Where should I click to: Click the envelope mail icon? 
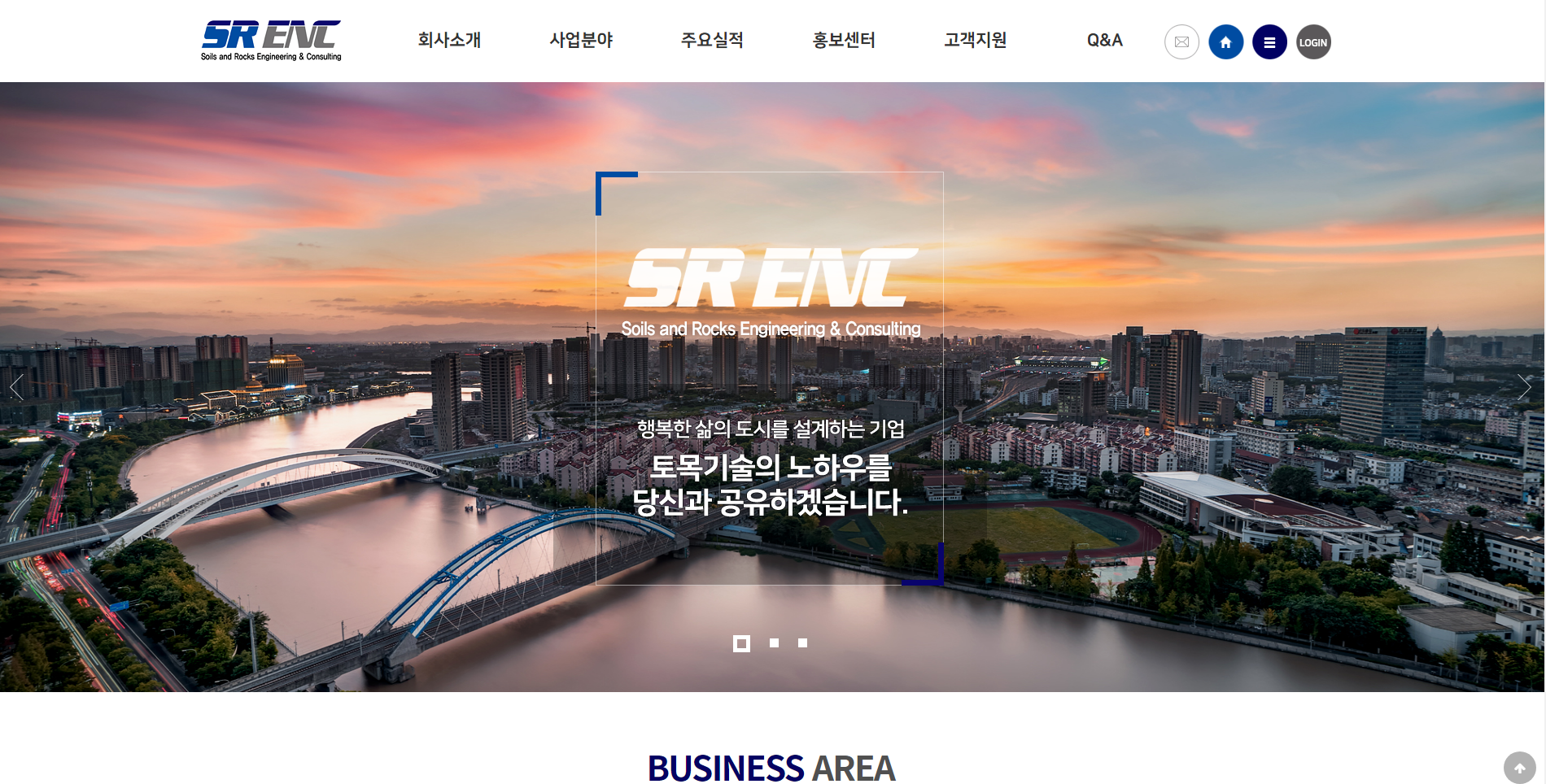pos(1181,42)
